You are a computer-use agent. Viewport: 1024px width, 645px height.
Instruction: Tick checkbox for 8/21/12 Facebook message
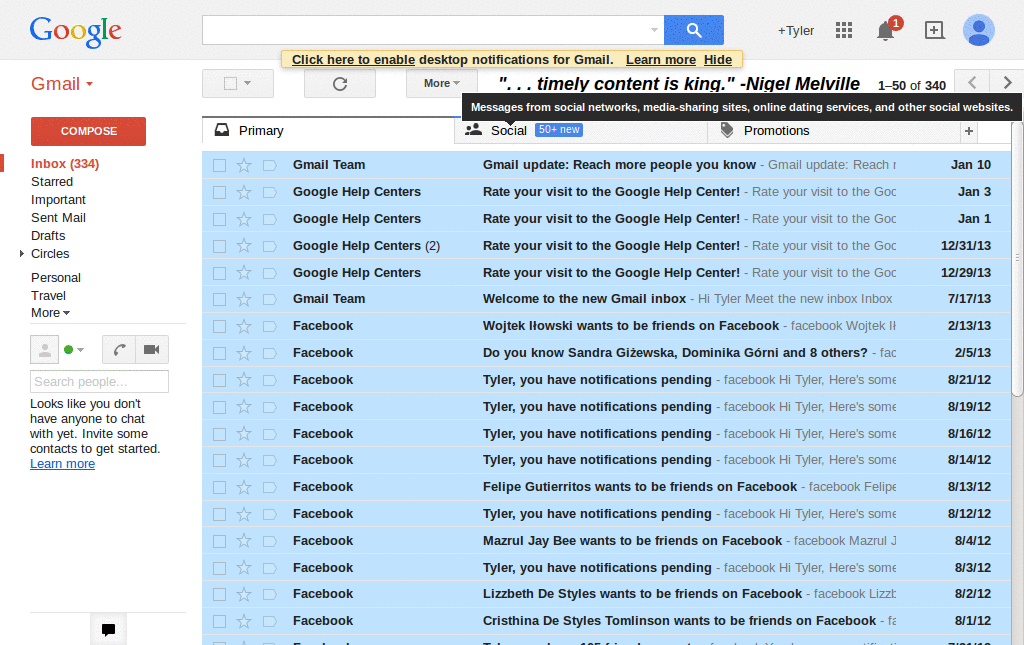219,380
